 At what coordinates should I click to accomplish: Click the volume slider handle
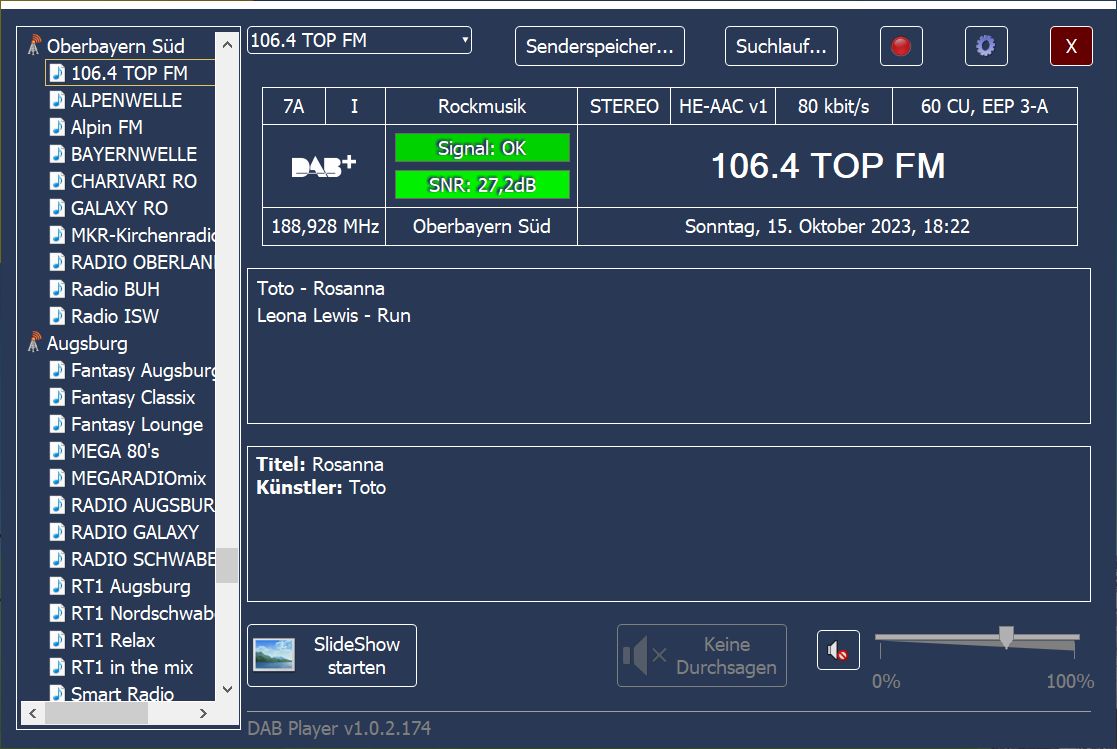tap(1006, 637)
